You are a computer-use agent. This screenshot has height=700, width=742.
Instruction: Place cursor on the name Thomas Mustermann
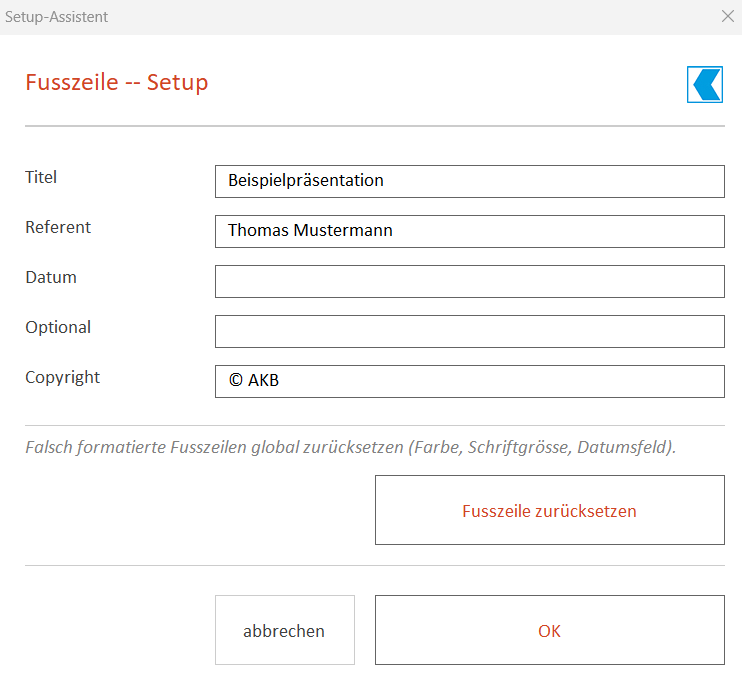[310, 230]
